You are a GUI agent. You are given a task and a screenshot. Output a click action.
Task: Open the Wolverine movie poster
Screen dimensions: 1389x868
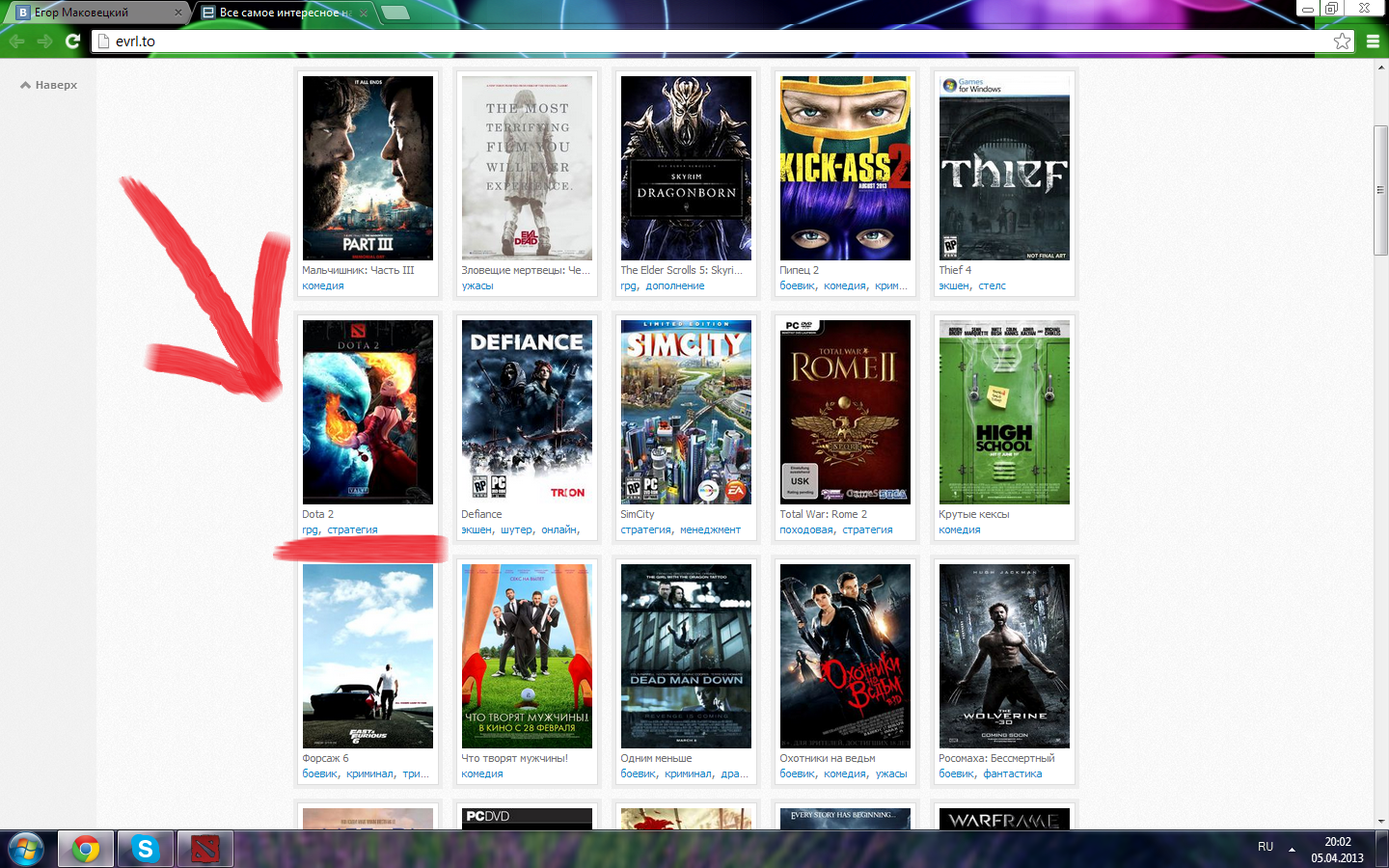tap(1004, 656)
